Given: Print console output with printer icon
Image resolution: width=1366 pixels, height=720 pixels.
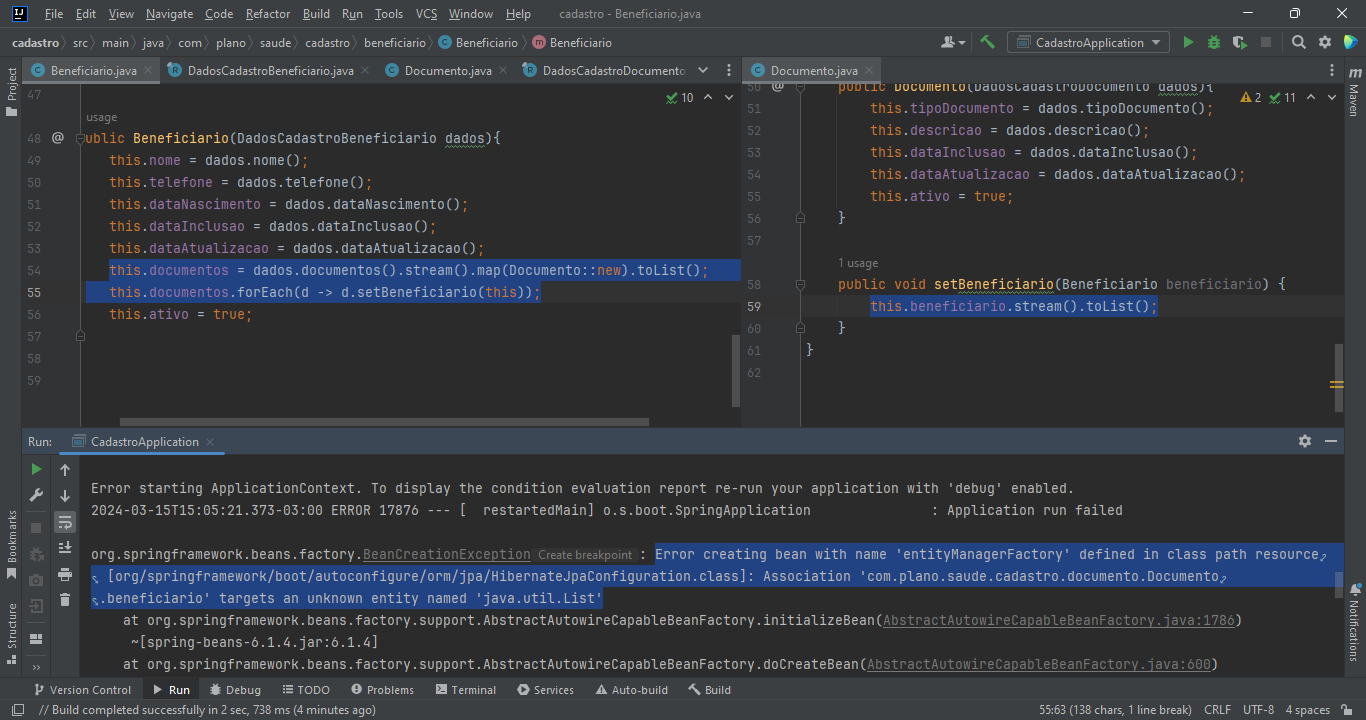Looking at the screenshot, I should [65, 573].
